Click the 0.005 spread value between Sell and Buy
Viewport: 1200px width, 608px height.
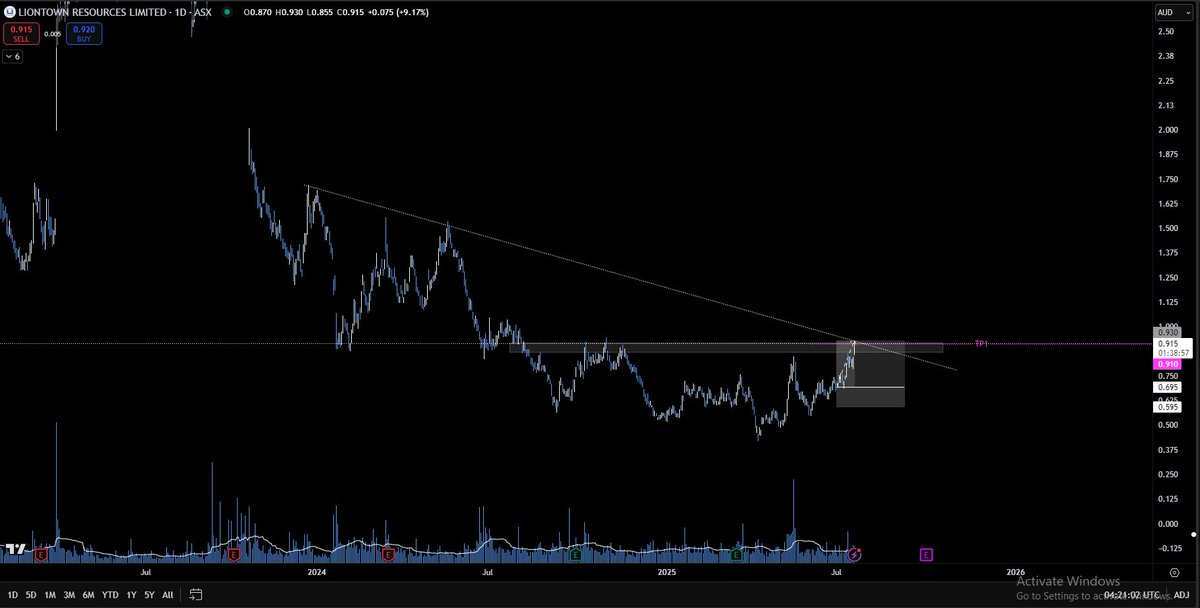click(52, 34)
